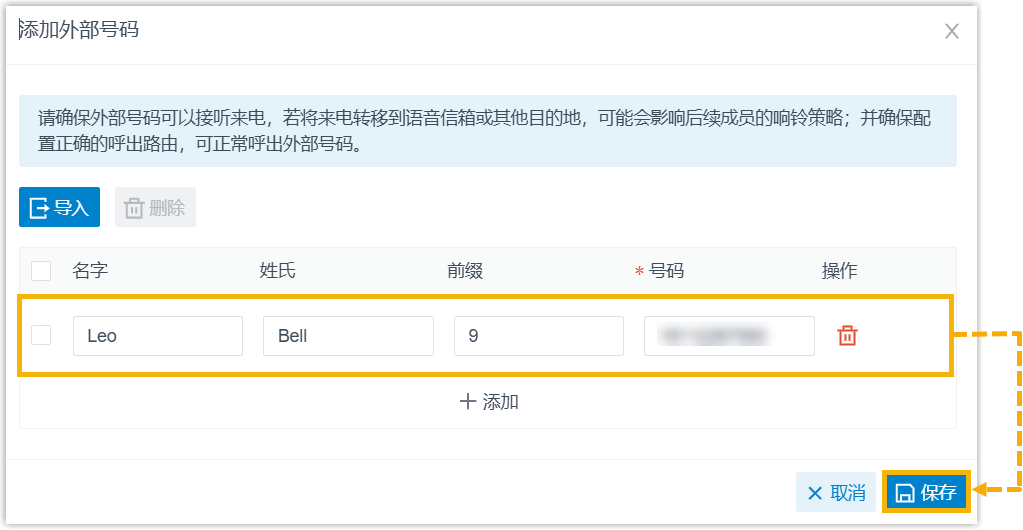1023x530 pixels.
Task: Click the blue notice banner text
Action: 485,131
